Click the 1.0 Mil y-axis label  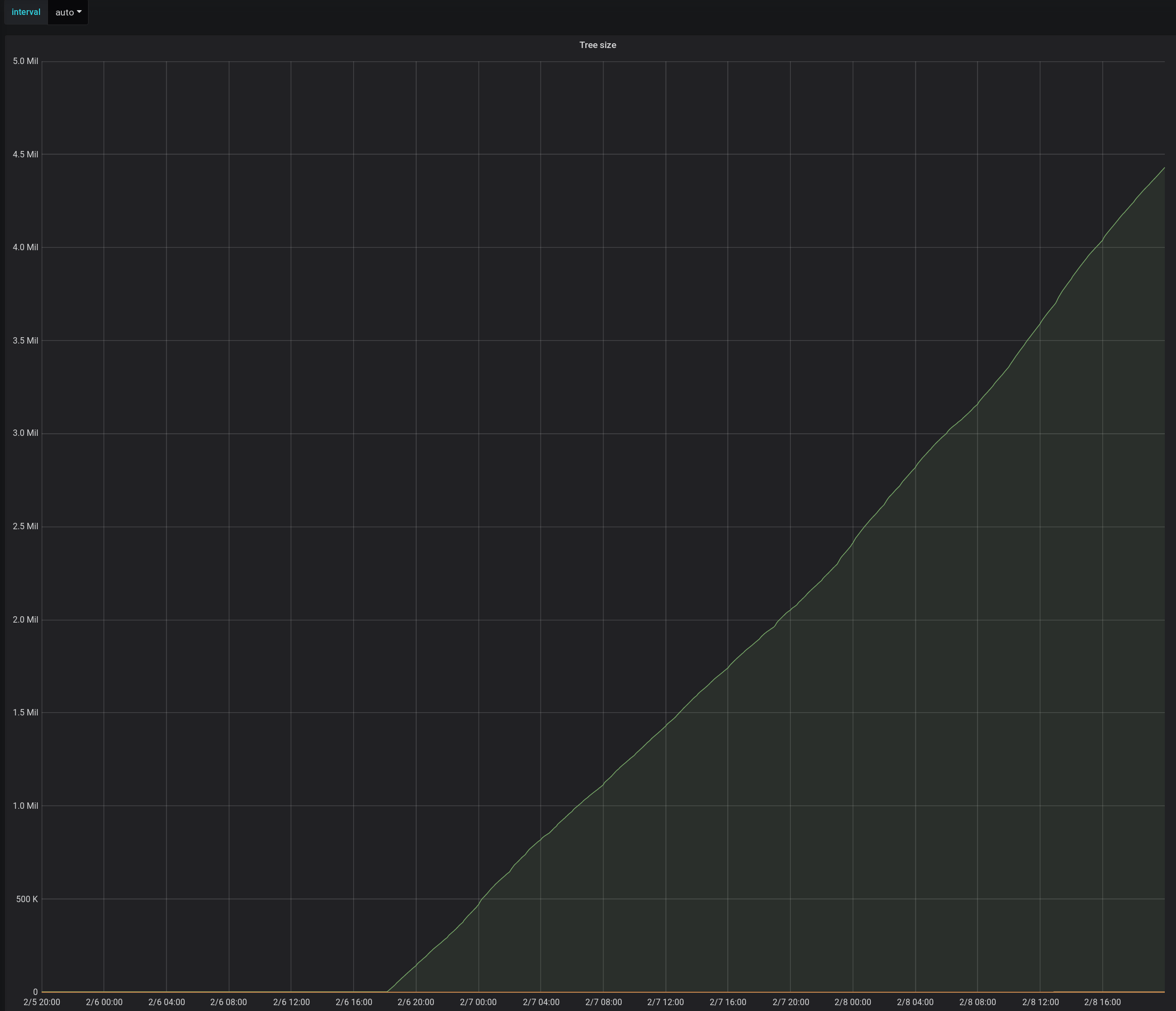click(25, 806)
